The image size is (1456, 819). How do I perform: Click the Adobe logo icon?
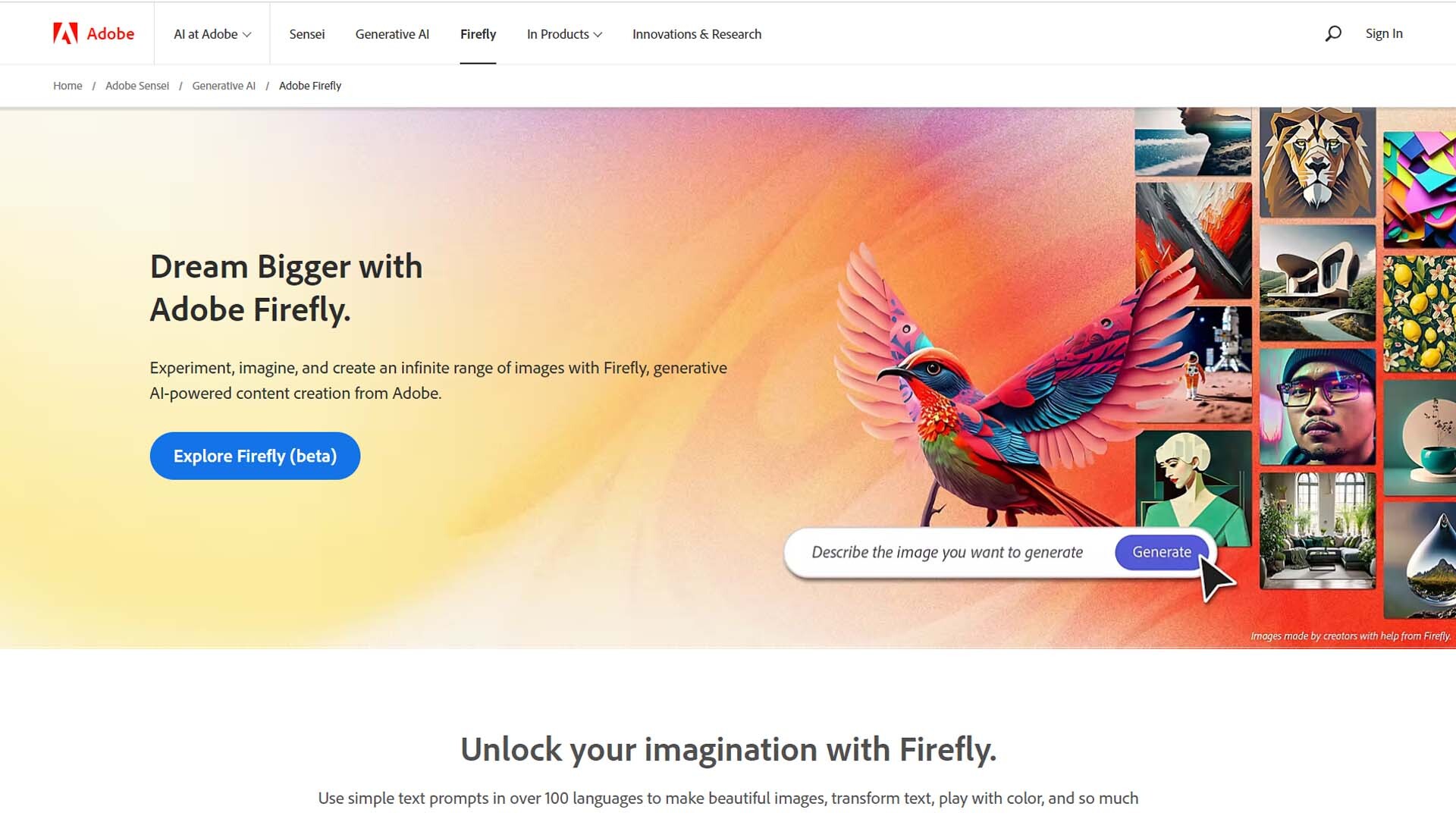[x=65, y=33]
